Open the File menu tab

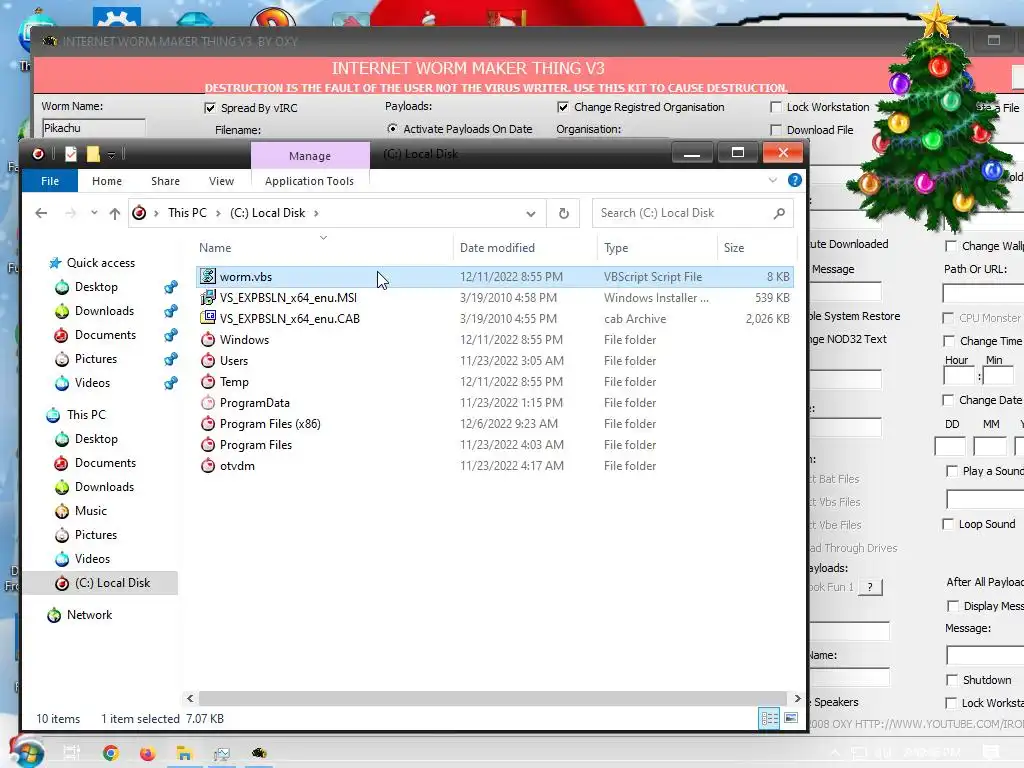point(50,181)
